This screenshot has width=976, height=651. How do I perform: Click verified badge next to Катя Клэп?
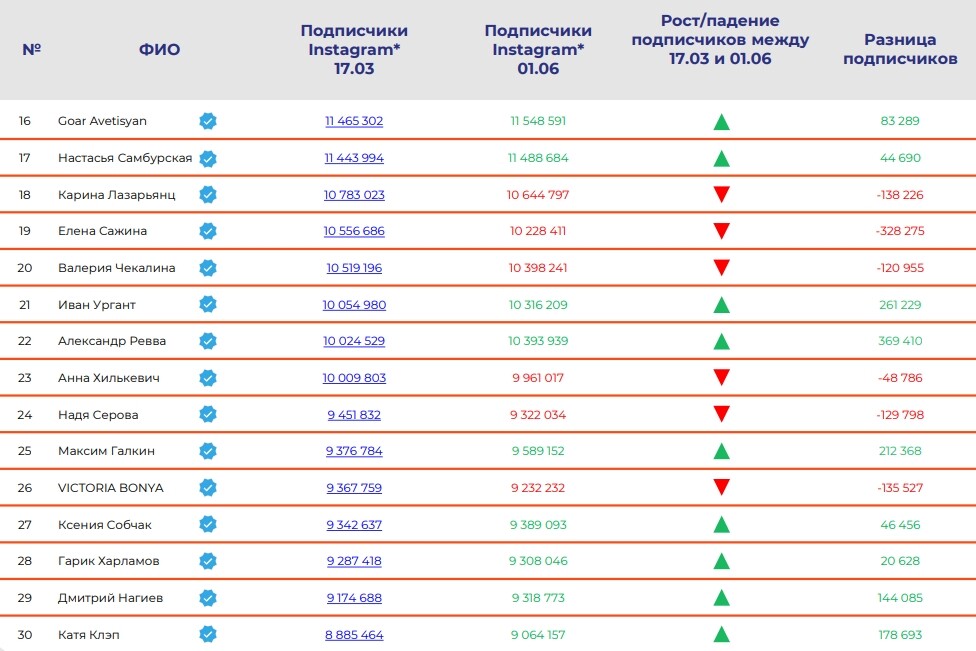click(208, 634)
